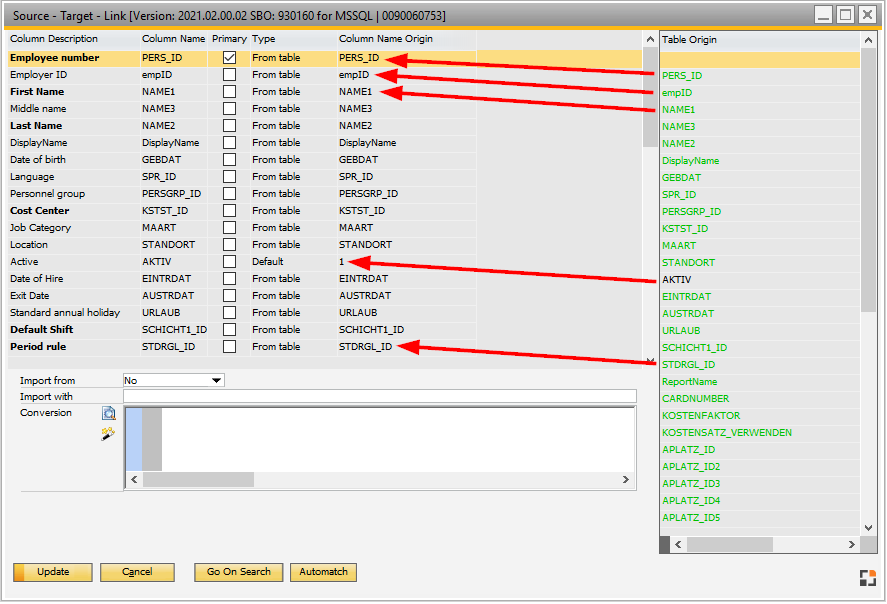This screenshot has height=604, width=887.
Task: Click the Type cell of Active row
Action: (x=290, y=262)
